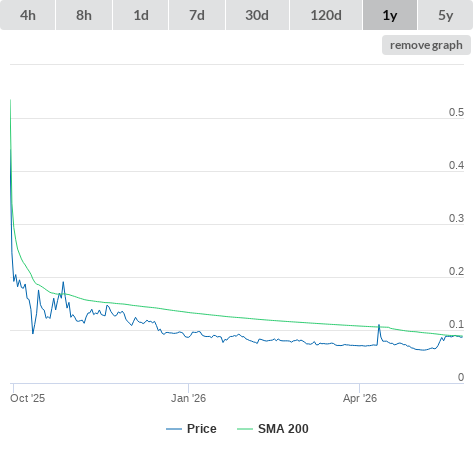Open the 7d time range tab
474x455 pixels.
(197, 15)
